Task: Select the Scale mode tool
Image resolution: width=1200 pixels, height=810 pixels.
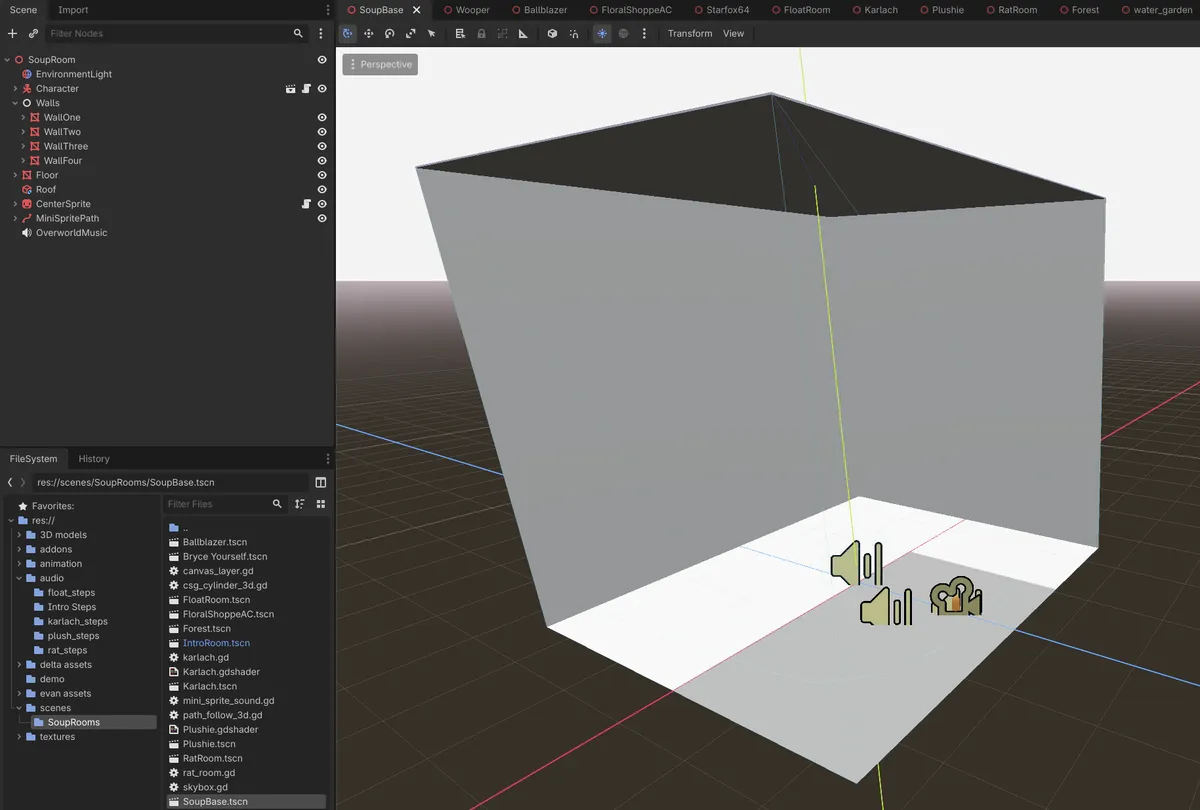Action: pyautogui.click(x=410, y=33)
